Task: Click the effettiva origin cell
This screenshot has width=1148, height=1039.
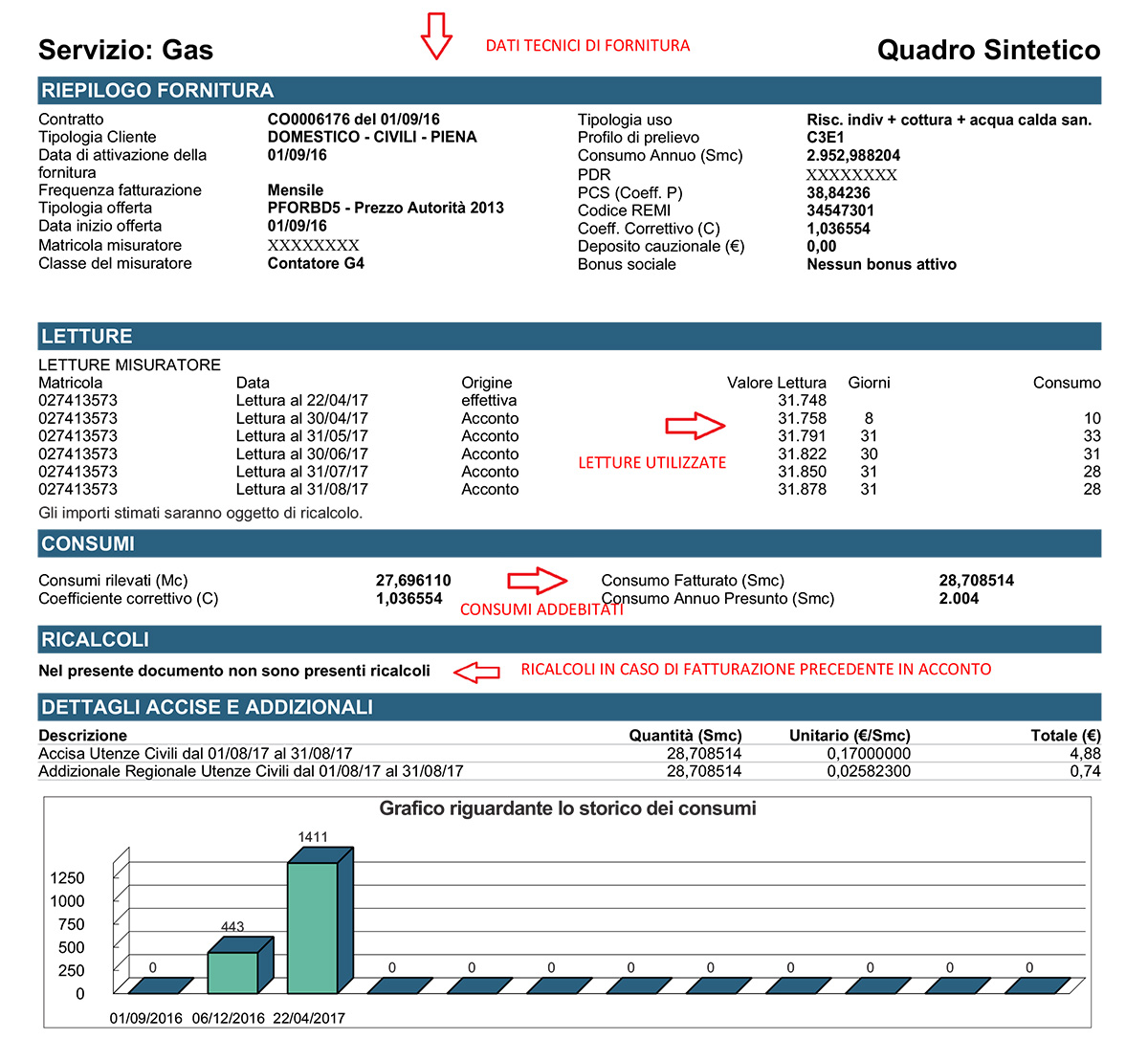Action: click(489, 401)
